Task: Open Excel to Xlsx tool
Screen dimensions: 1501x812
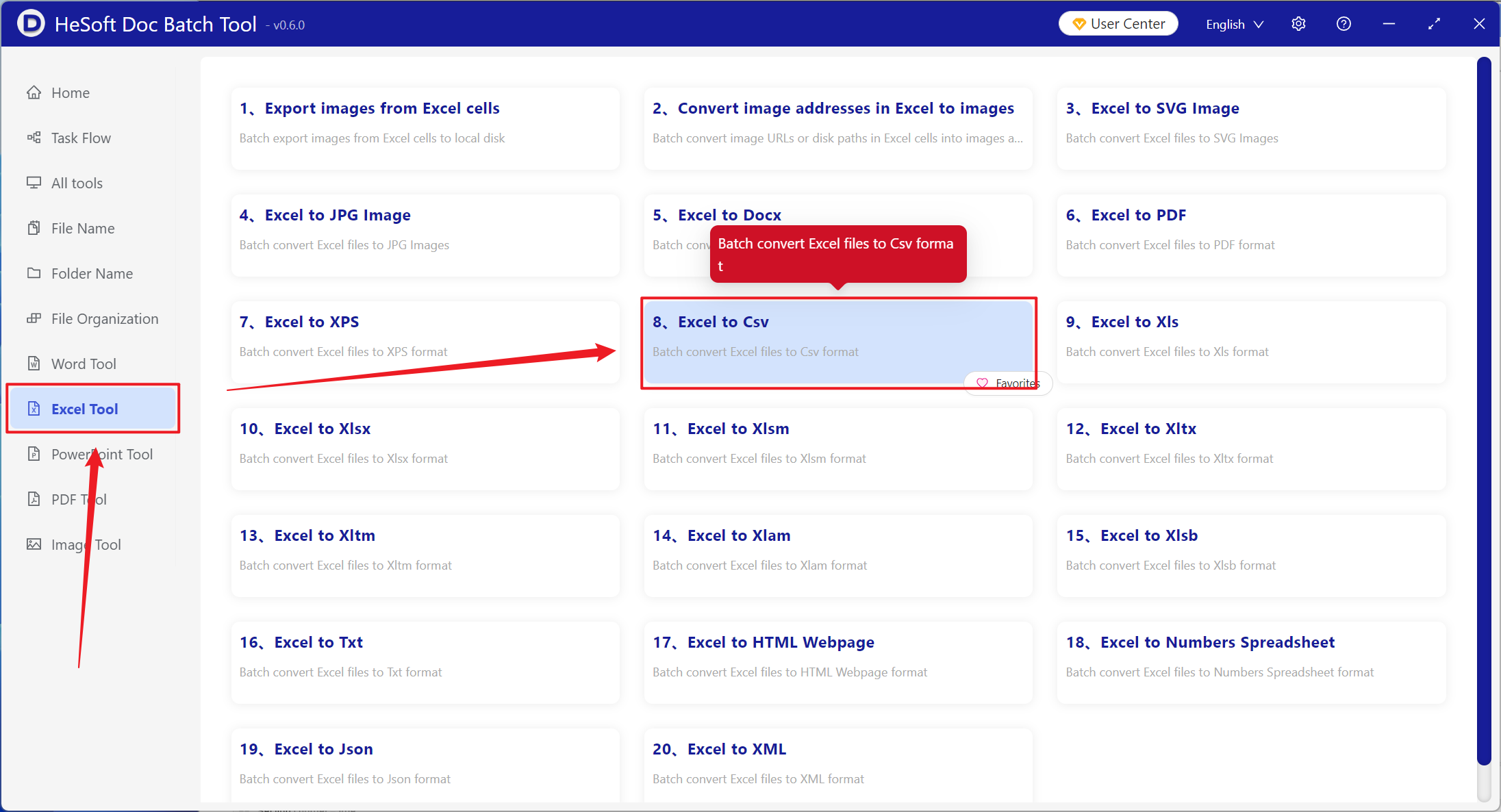Action: tap(425, 449)
